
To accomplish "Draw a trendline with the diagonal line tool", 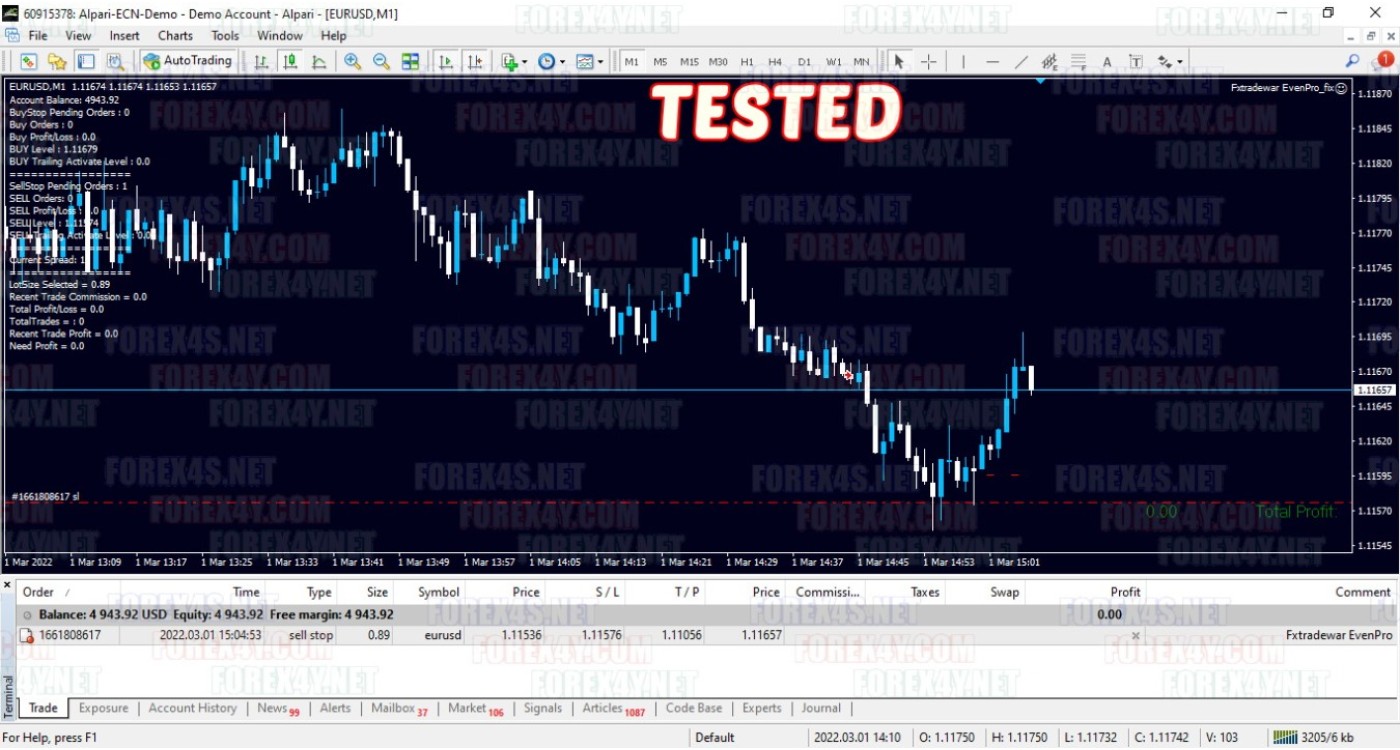I will pos(1021,62).
